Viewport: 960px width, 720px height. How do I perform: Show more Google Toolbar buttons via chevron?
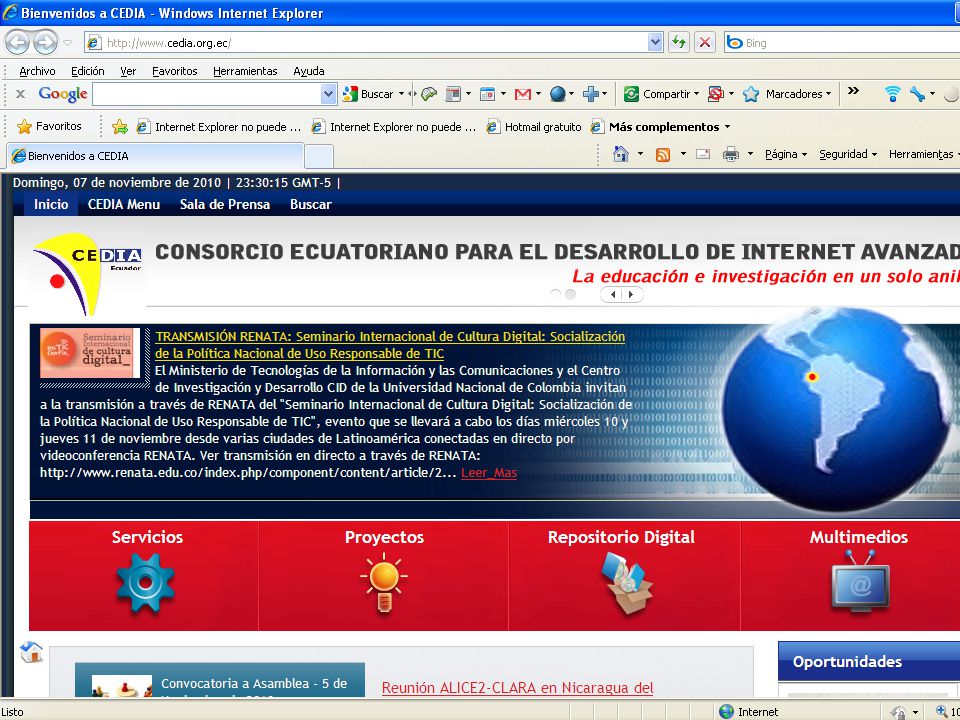point(853,91)
